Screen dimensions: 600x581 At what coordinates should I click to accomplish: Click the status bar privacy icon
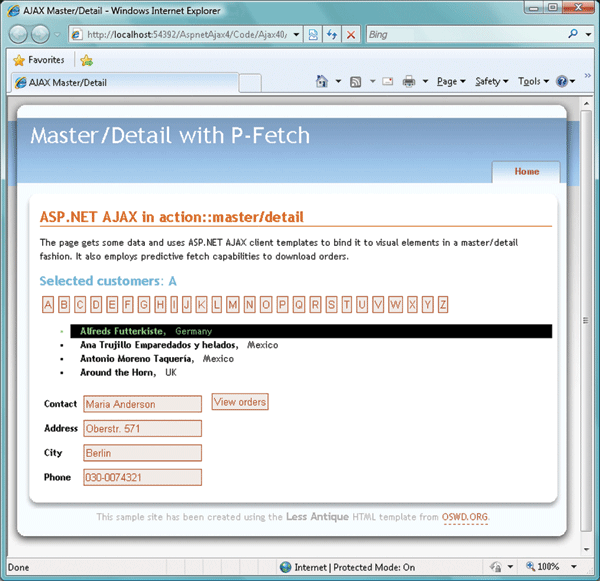click(496, 566)
